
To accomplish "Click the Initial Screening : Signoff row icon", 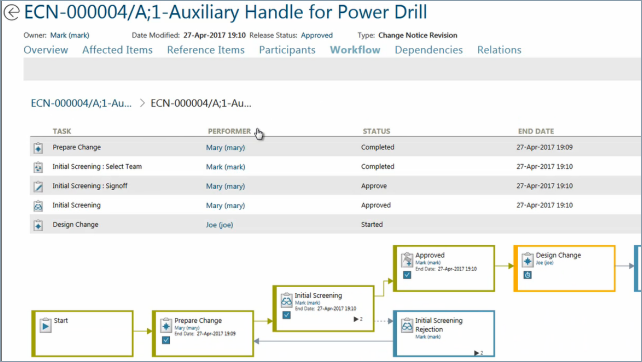I will (38, 186).
